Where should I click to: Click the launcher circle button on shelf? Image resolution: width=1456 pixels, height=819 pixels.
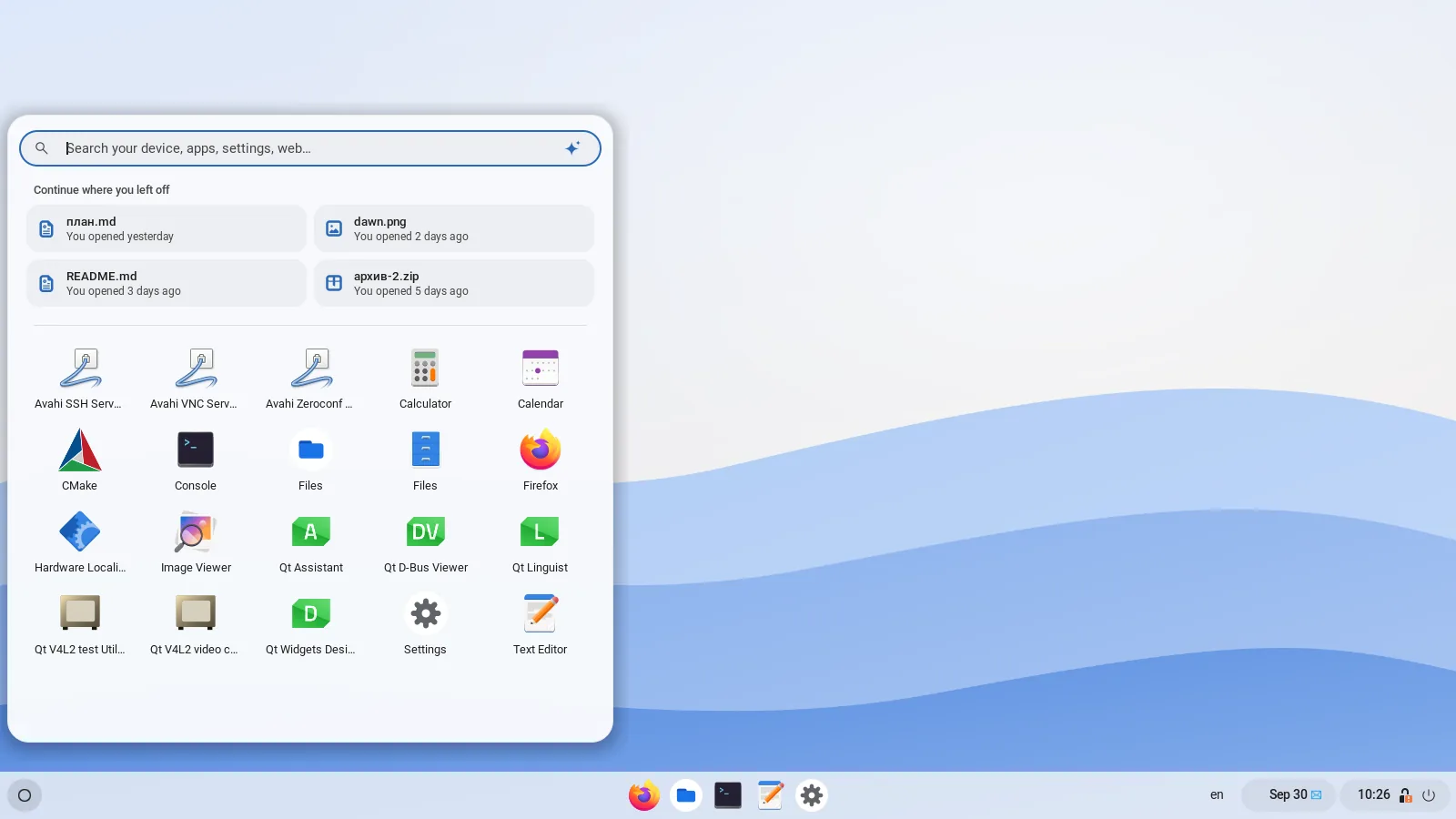(x=25, y=795)
